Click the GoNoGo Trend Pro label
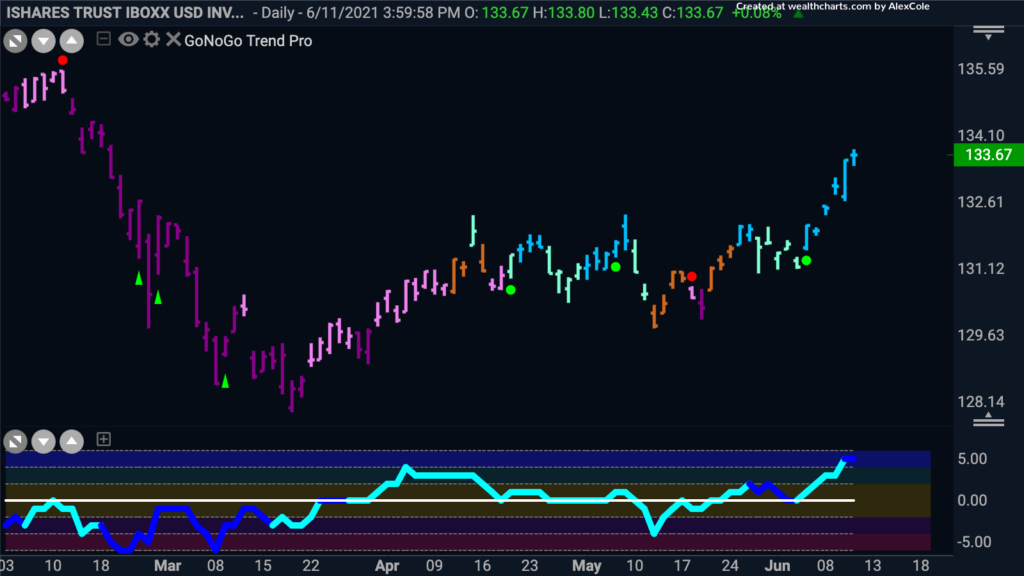Screen dimensions: 1024x576 point(248,40)
